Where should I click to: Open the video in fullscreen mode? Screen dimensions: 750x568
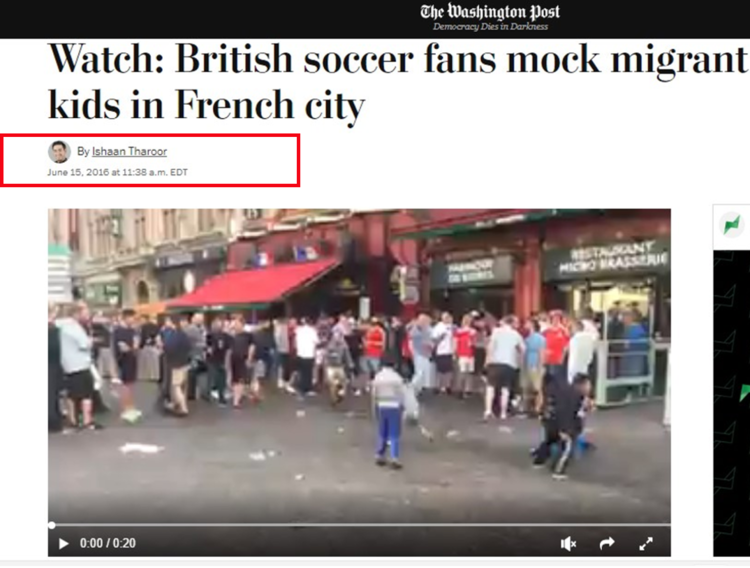646,544
